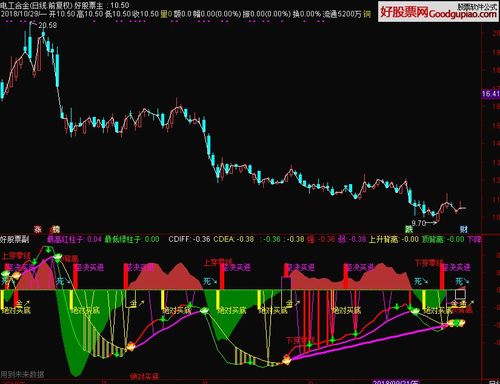This screenshot has width=500, height=384.
Task: Click the 16.41 price tag on the axis
Action: click(490, 94)
